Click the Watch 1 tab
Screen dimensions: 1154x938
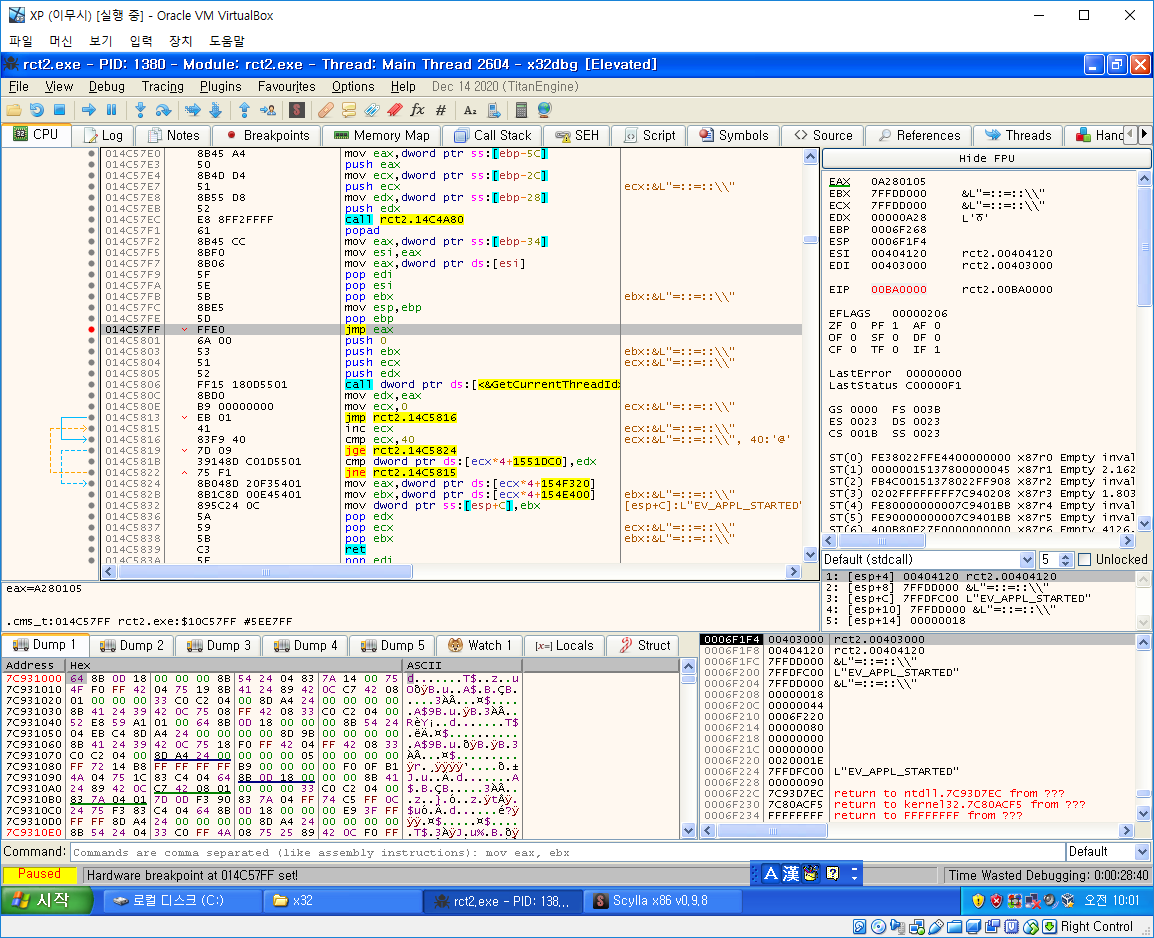(480, 645)
